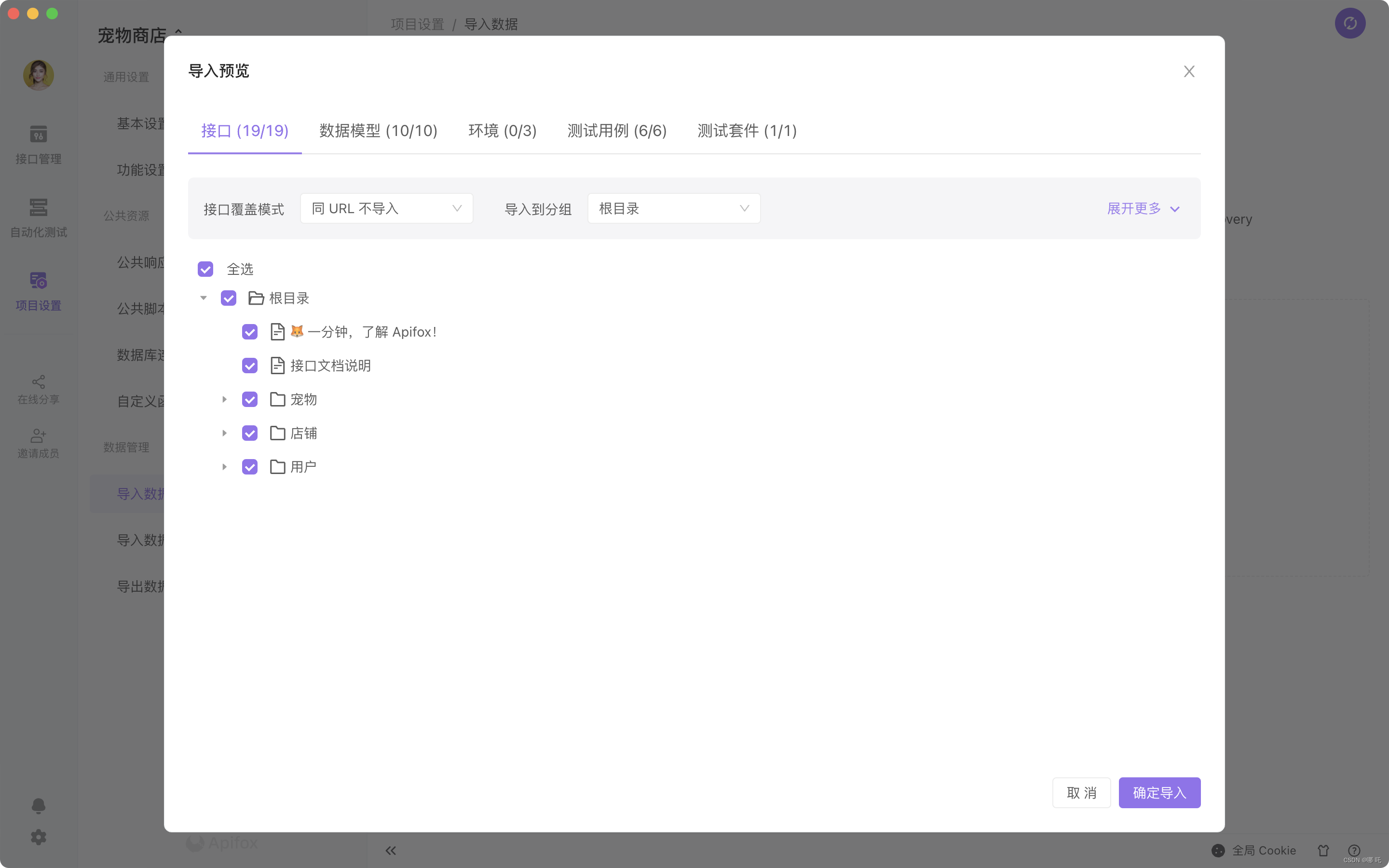Click the 设置 gear icon bottom-left
Image resolution: width=1389 pixels, height=868 pixels.
click(x=38, y=837)
